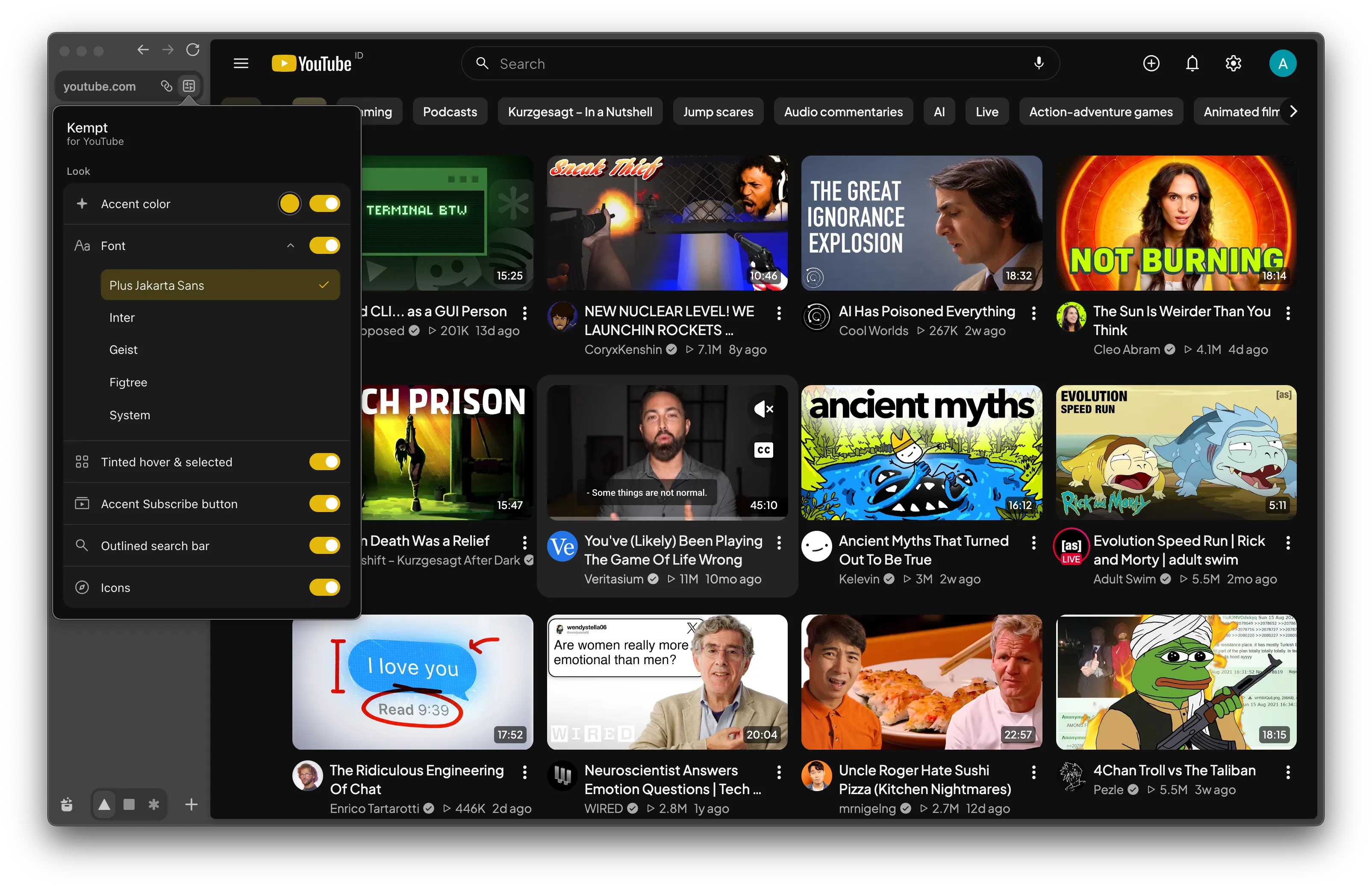Open the account avatar 'A'

pyautogui.click(x=1283, y=63)
